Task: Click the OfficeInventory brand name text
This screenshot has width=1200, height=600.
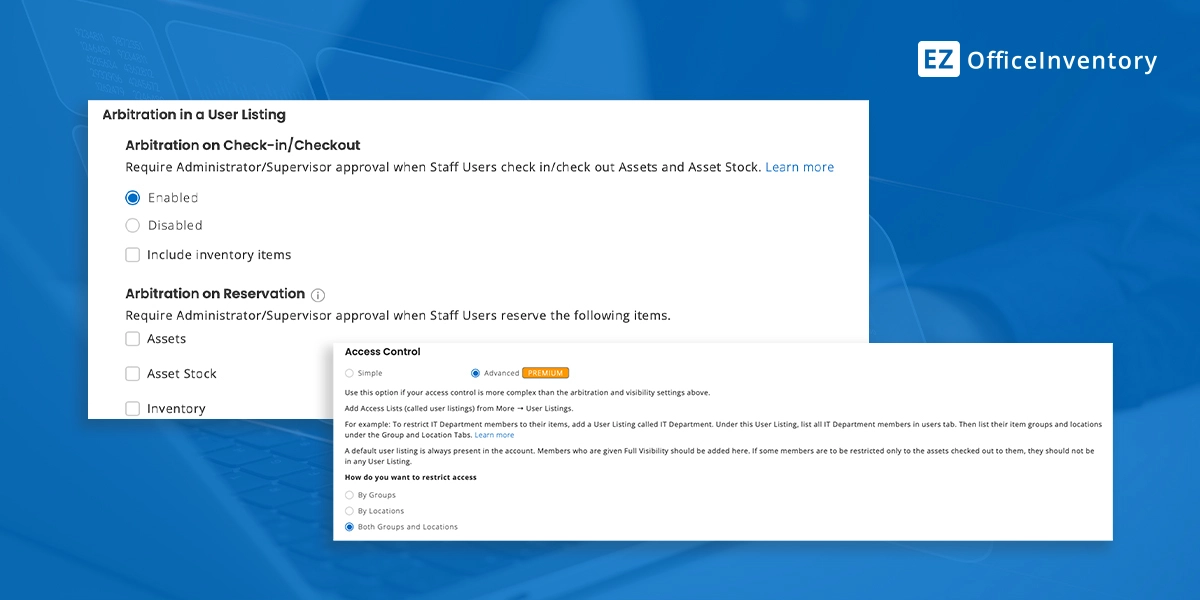Action: click(1061, 61)
